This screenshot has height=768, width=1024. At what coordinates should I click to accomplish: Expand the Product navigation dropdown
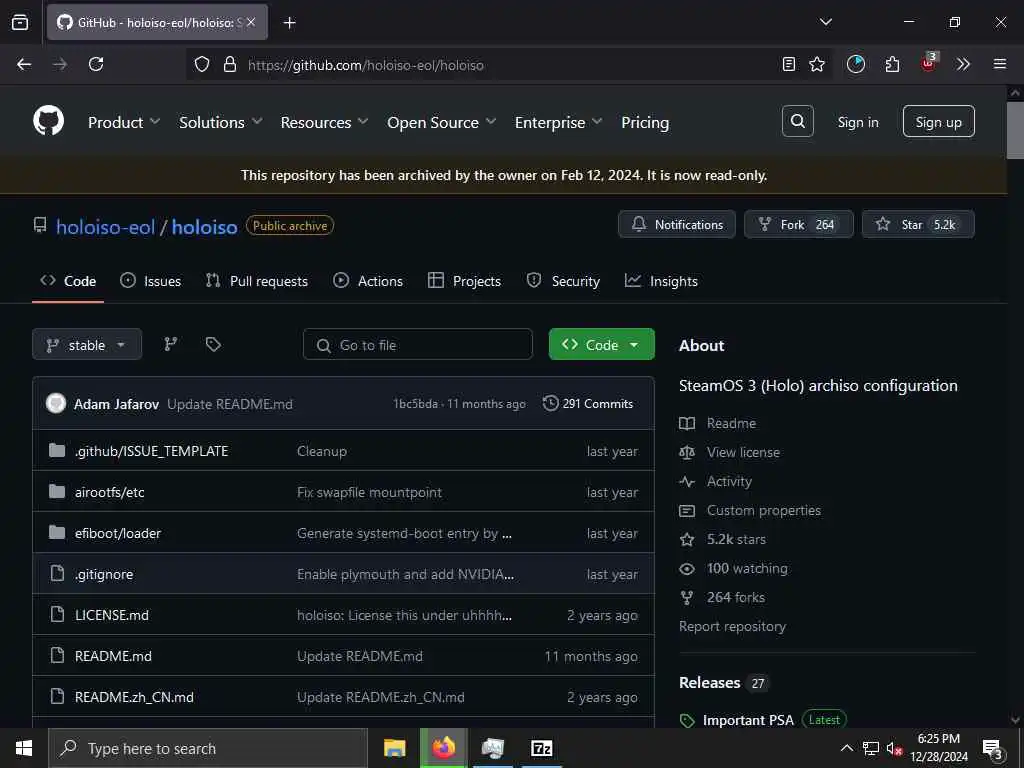click(124, 122)
